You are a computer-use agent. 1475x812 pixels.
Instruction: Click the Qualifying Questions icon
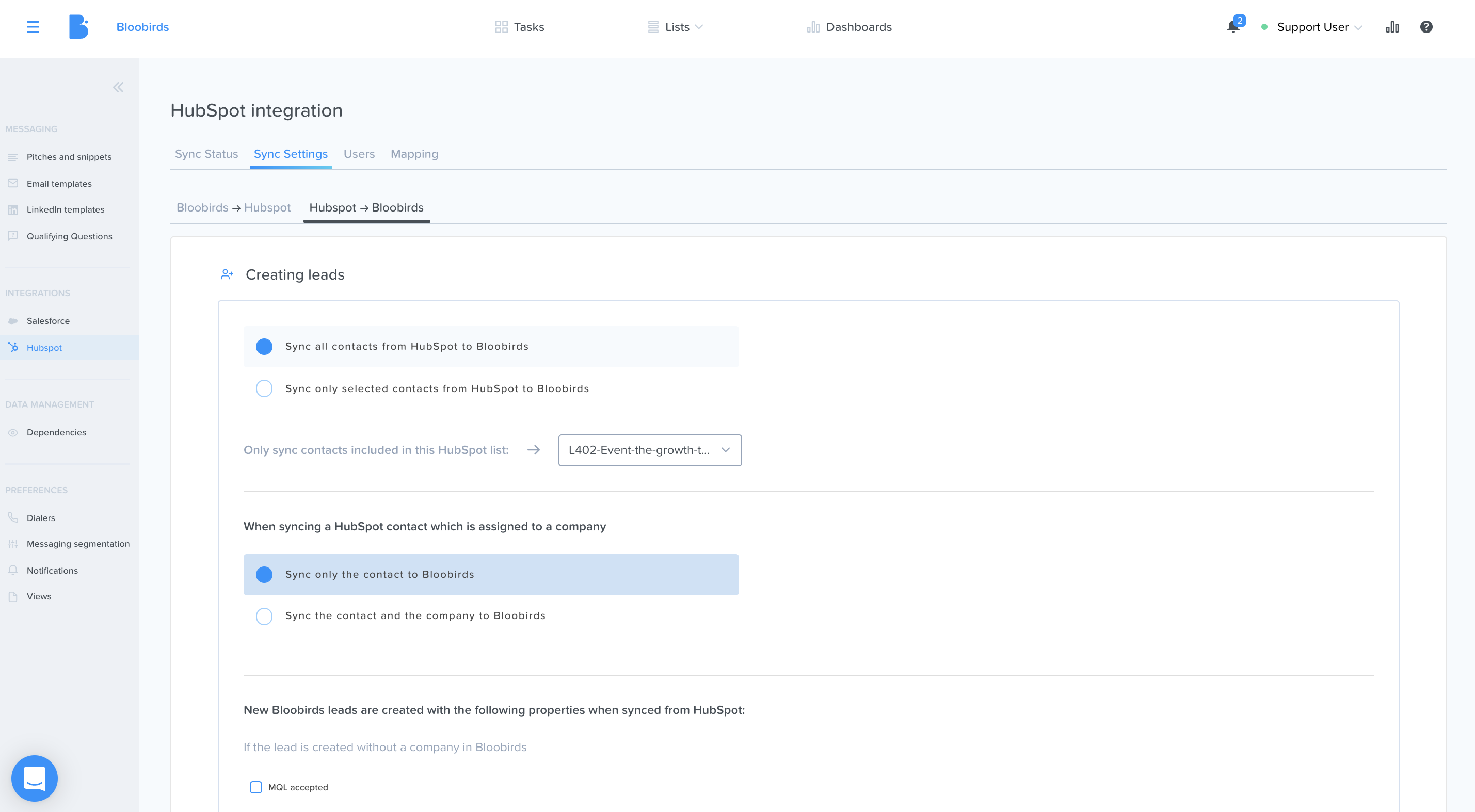[x=12, y=236]
